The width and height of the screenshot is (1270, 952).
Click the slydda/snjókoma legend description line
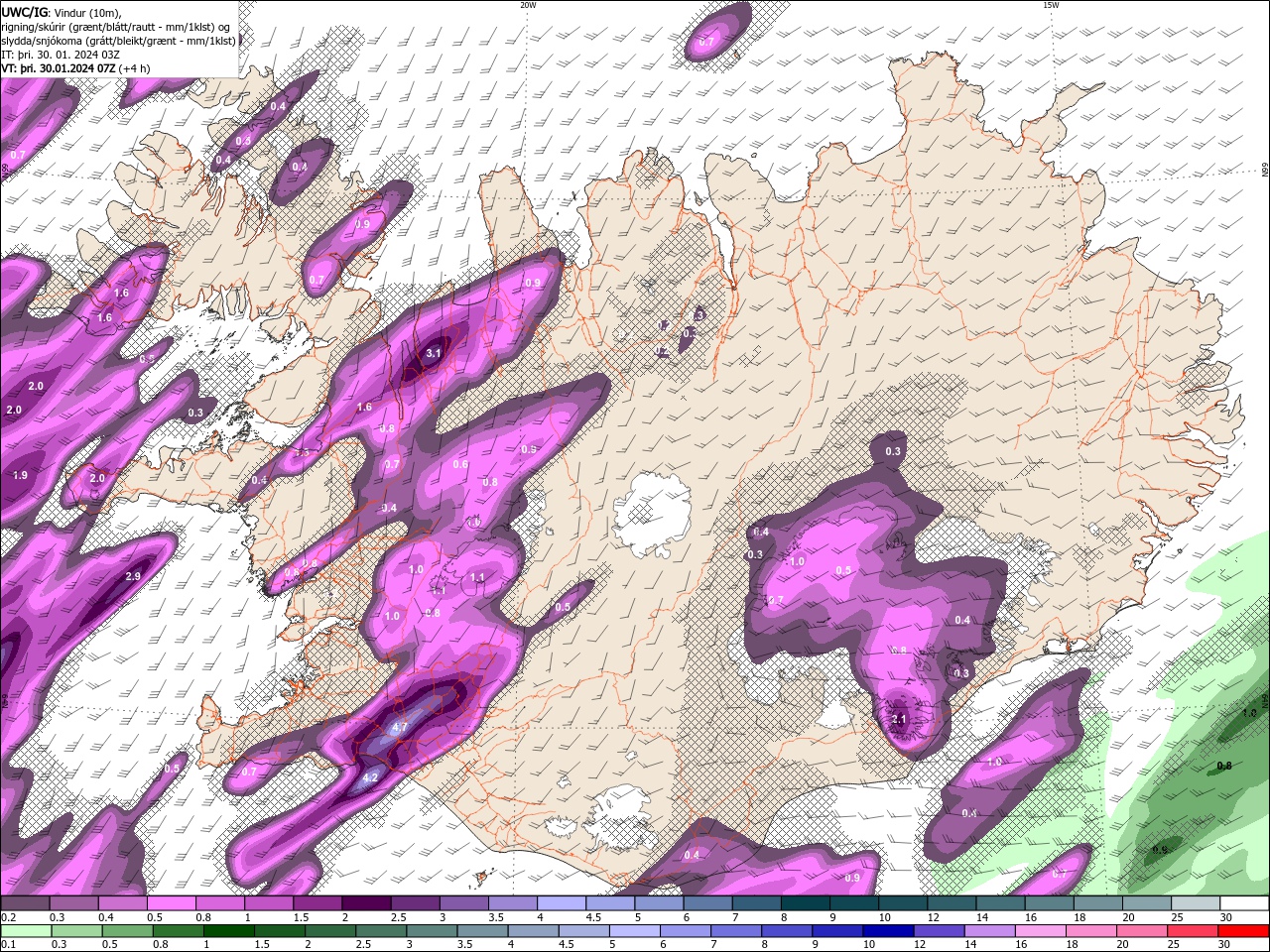coord(119,41)
